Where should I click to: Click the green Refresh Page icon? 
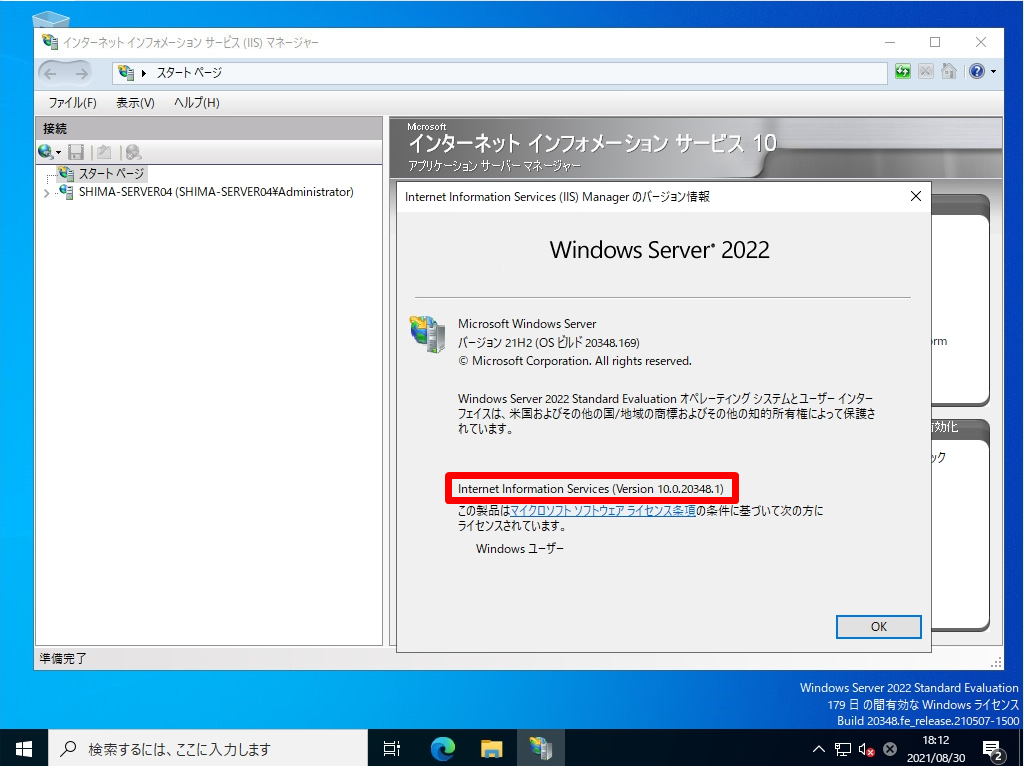pyautogui.click(x=903, y=72)
